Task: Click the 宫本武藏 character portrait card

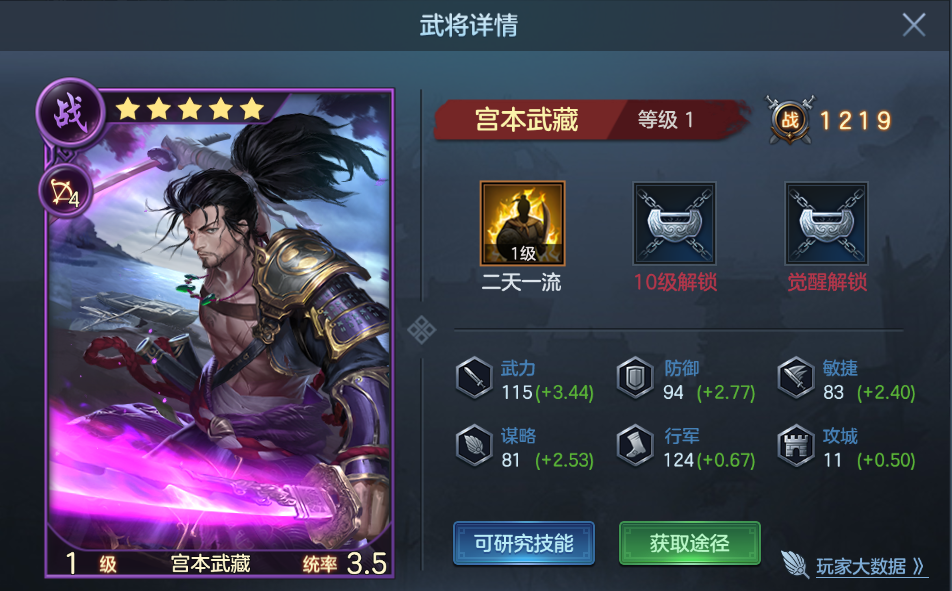Action: point(220,333)
